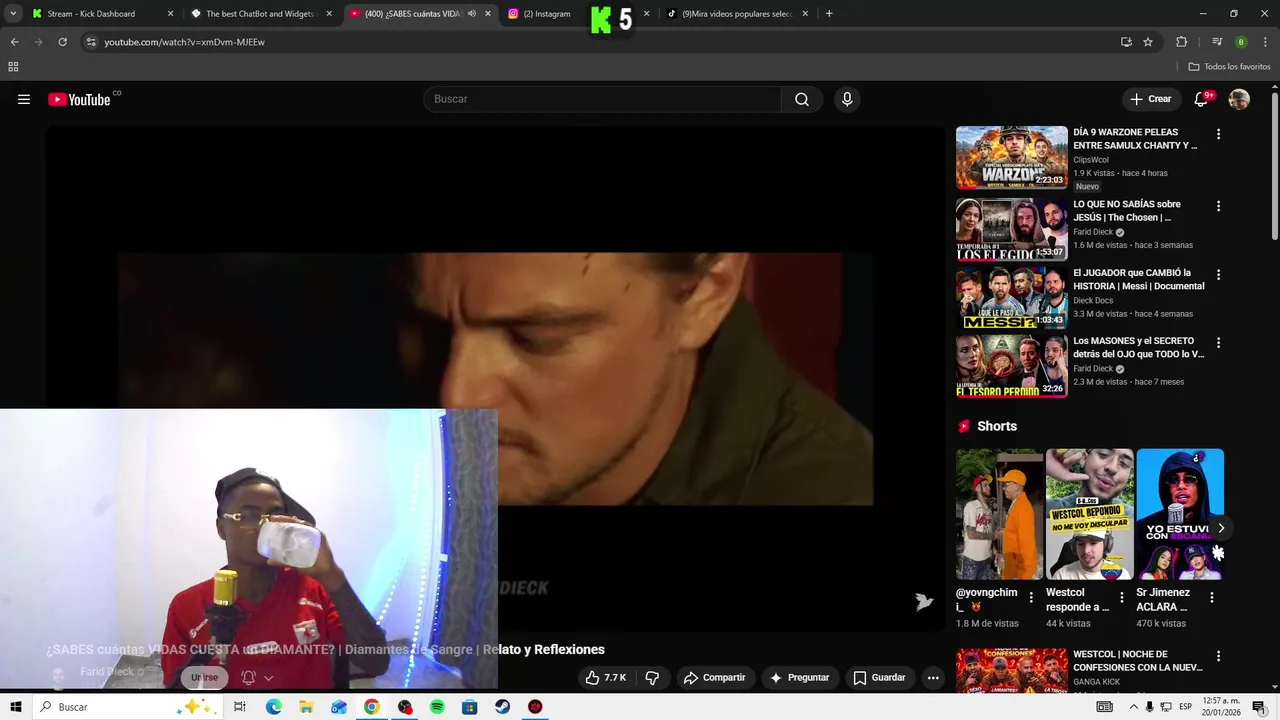Viewport: 1280px width, 720px height.
Task: Open more actions ellipsis under video
Action: click(933, 677)
